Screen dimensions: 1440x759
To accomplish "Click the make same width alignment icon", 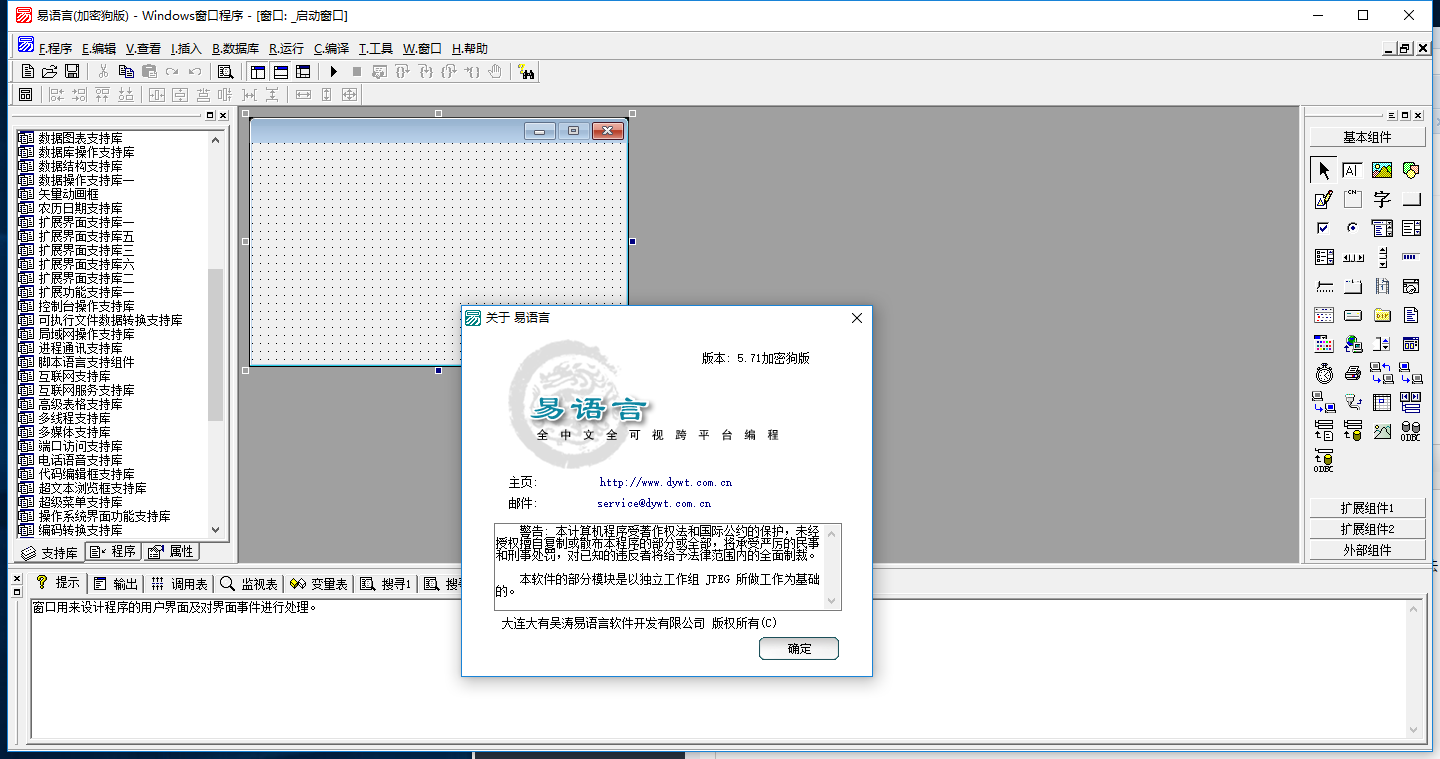I will 303,94.
